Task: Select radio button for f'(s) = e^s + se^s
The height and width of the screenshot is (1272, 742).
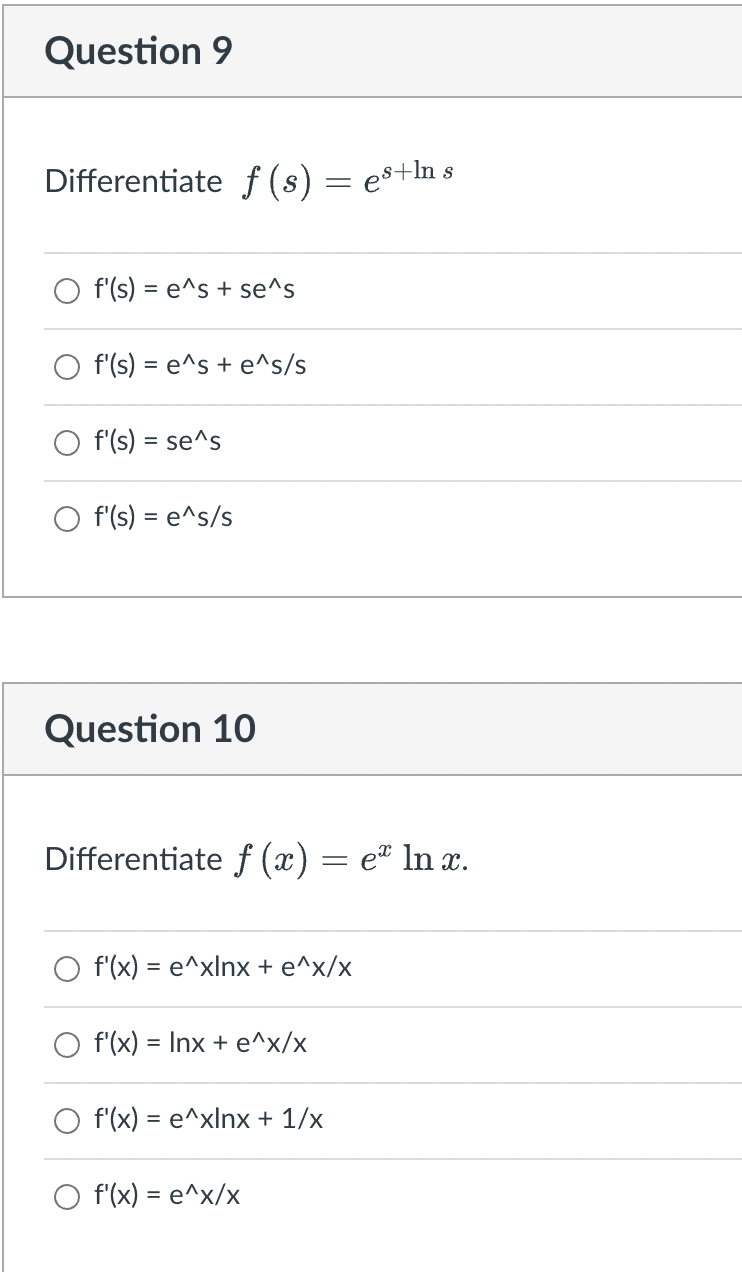Action: [x=68, y=291]
